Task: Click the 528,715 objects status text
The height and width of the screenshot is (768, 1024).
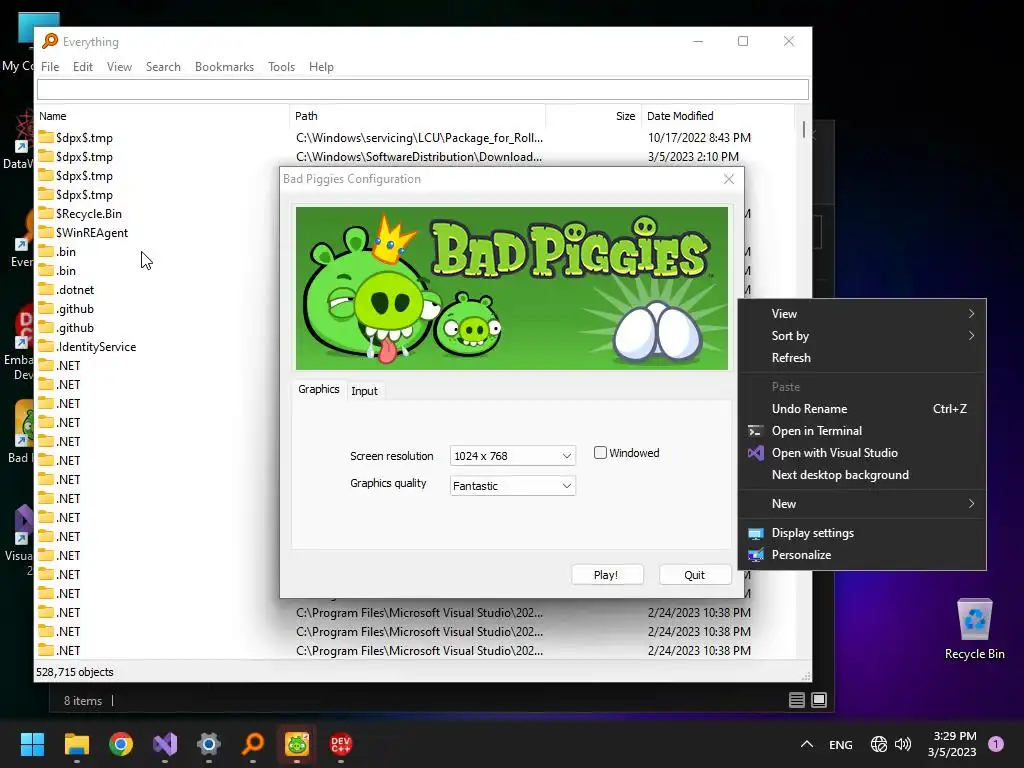Action: 74,672
